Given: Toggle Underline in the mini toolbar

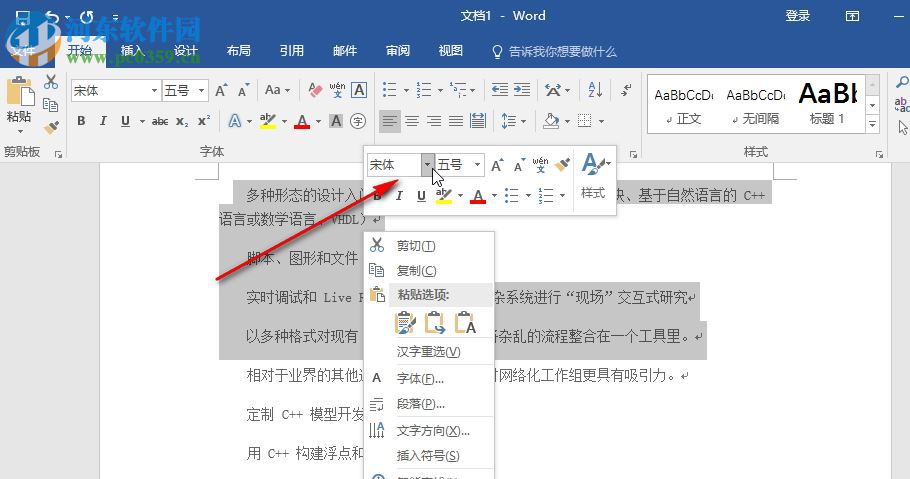Looking at the screenshot, I should coord(421,196).
